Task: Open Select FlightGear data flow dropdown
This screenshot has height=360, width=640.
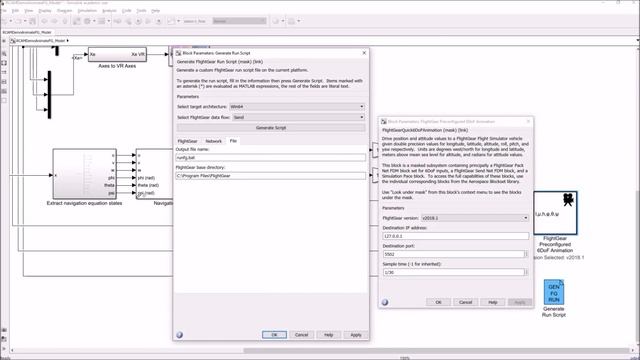Action: (x=298, y=117)
